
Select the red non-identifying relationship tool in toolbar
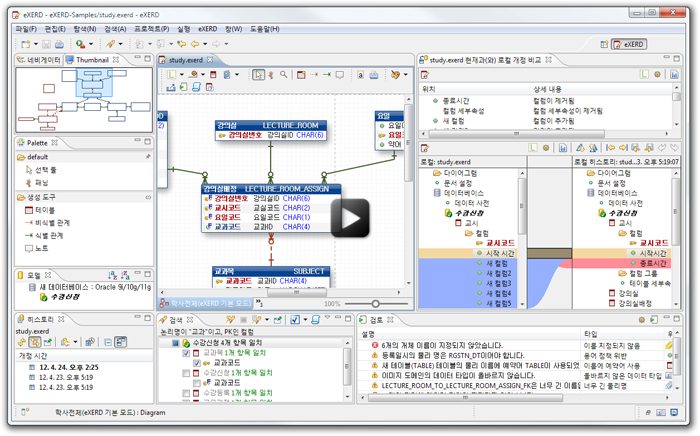point(314,75)
